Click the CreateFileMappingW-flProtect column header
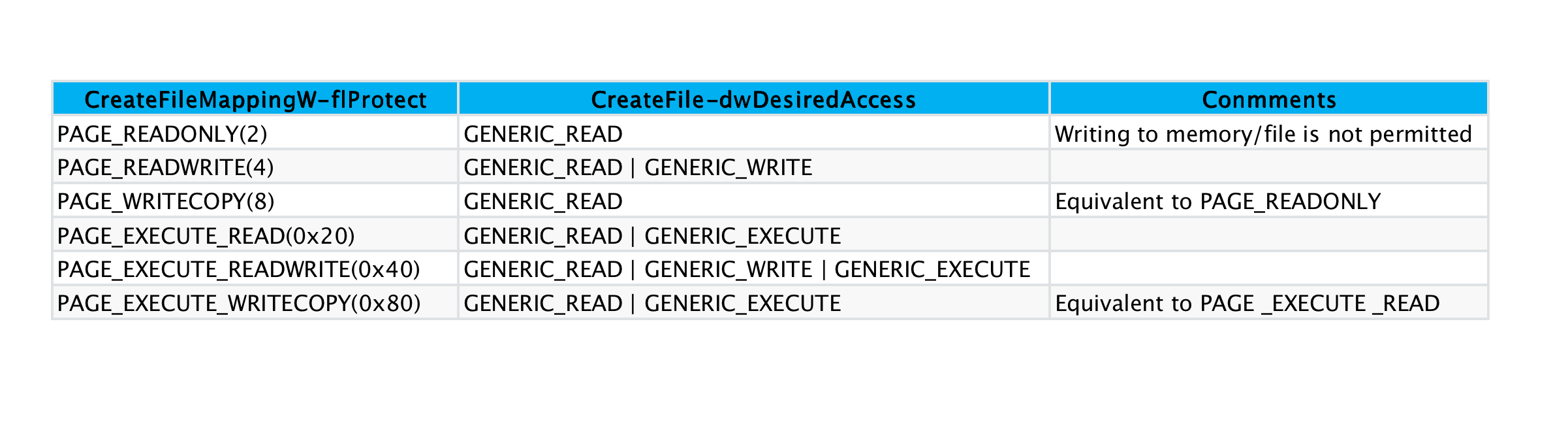The image size is (1568, 426). 255,99
